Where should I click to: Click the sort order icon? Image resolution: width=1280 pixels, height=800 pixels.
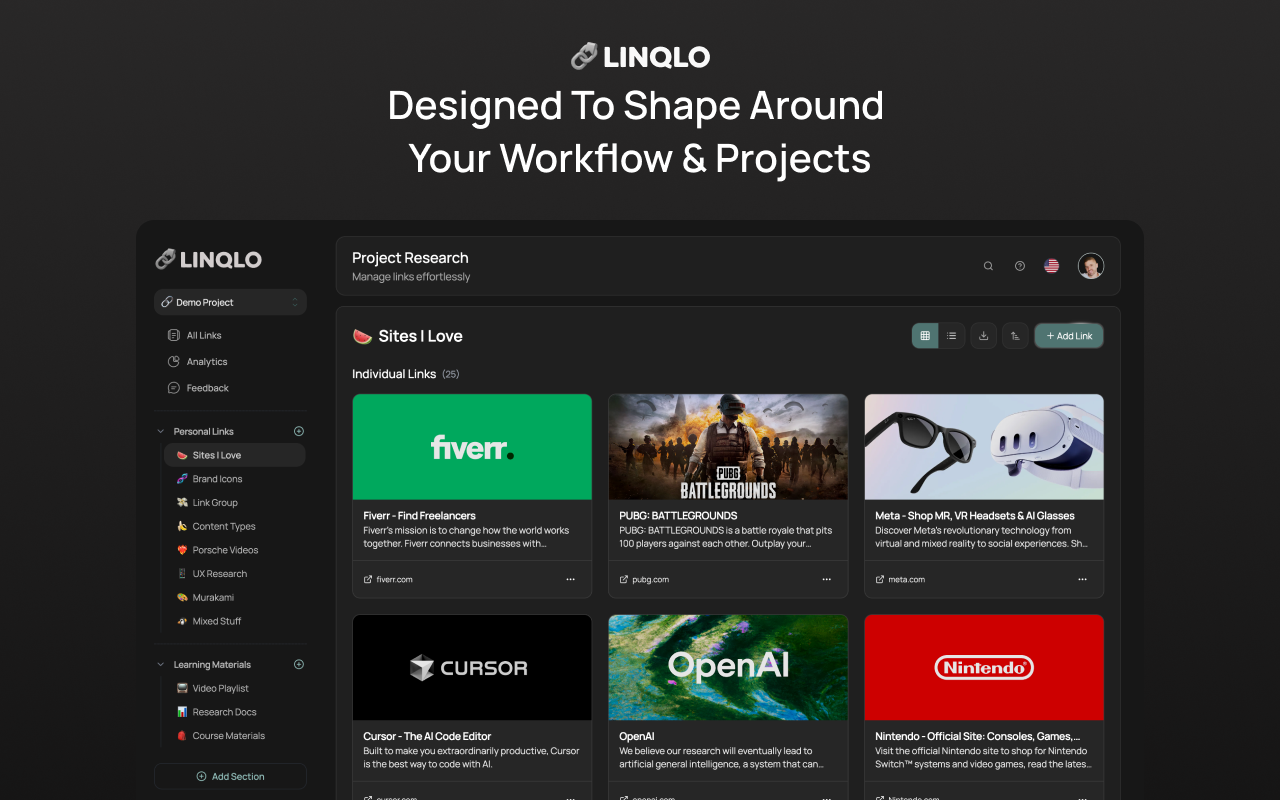pyautogui.click(x=1015, y=336)
